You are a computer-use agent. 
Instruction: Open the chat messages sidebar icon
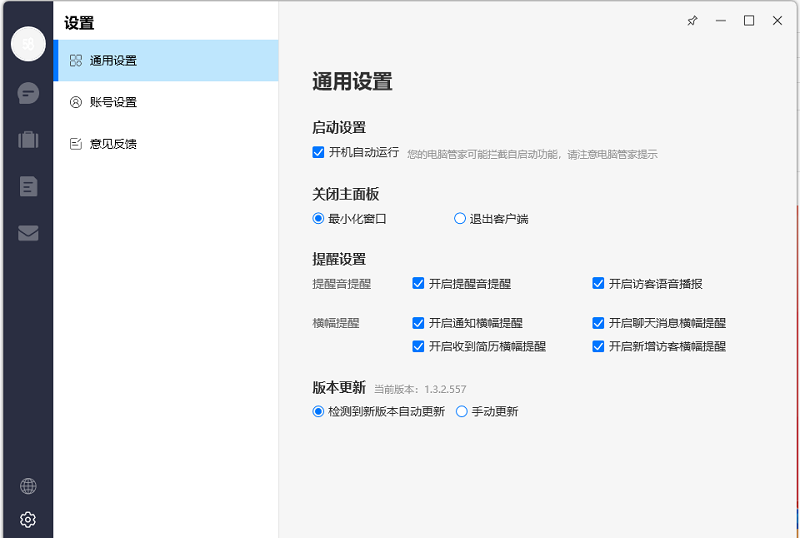pyautogui.click(x=28, y=94)
